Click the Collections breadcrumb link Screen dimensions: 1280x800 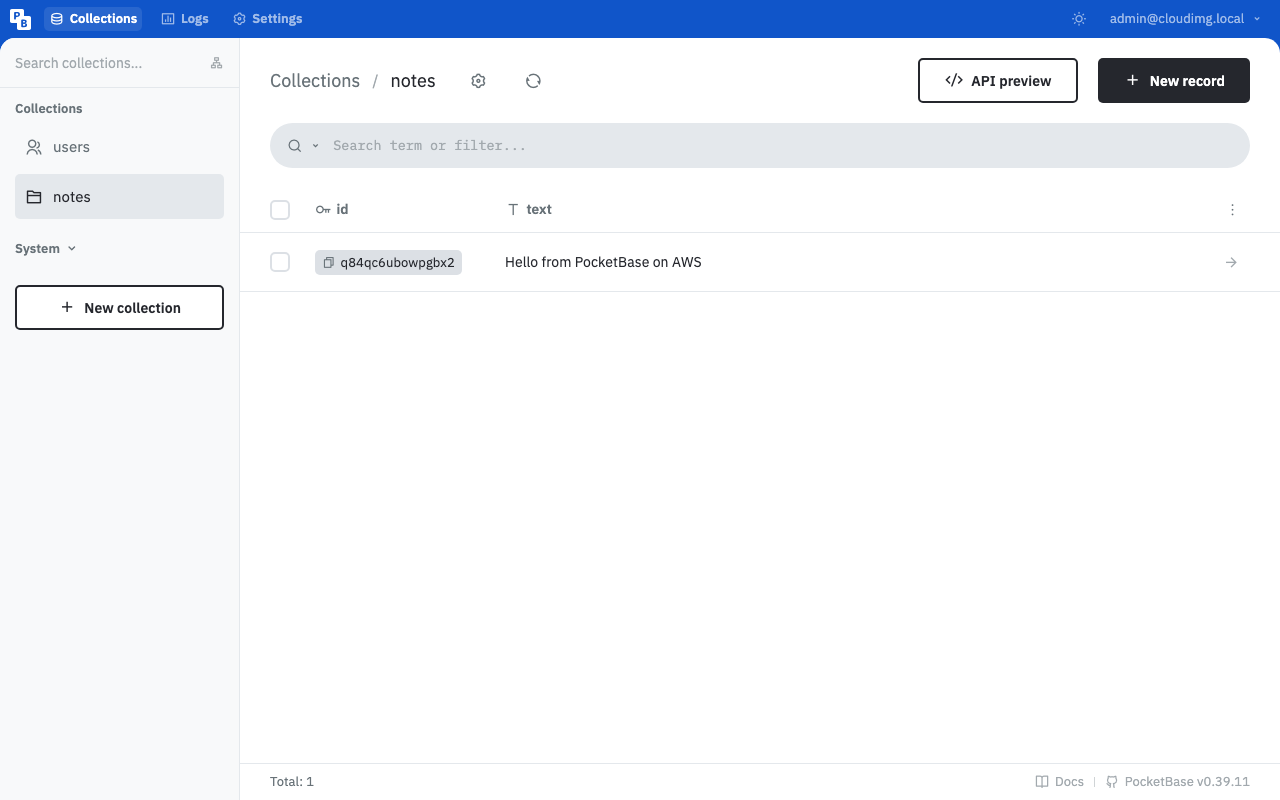315,81
